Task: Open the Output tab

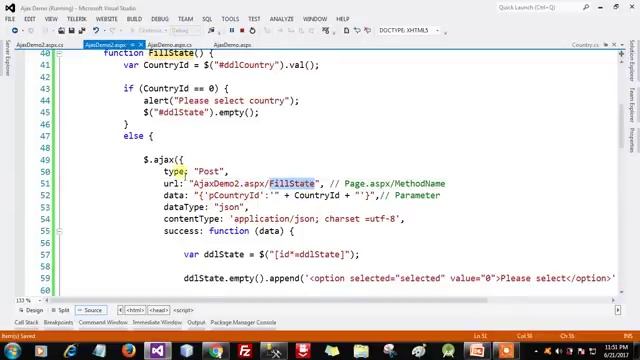Action: [196, 322]
